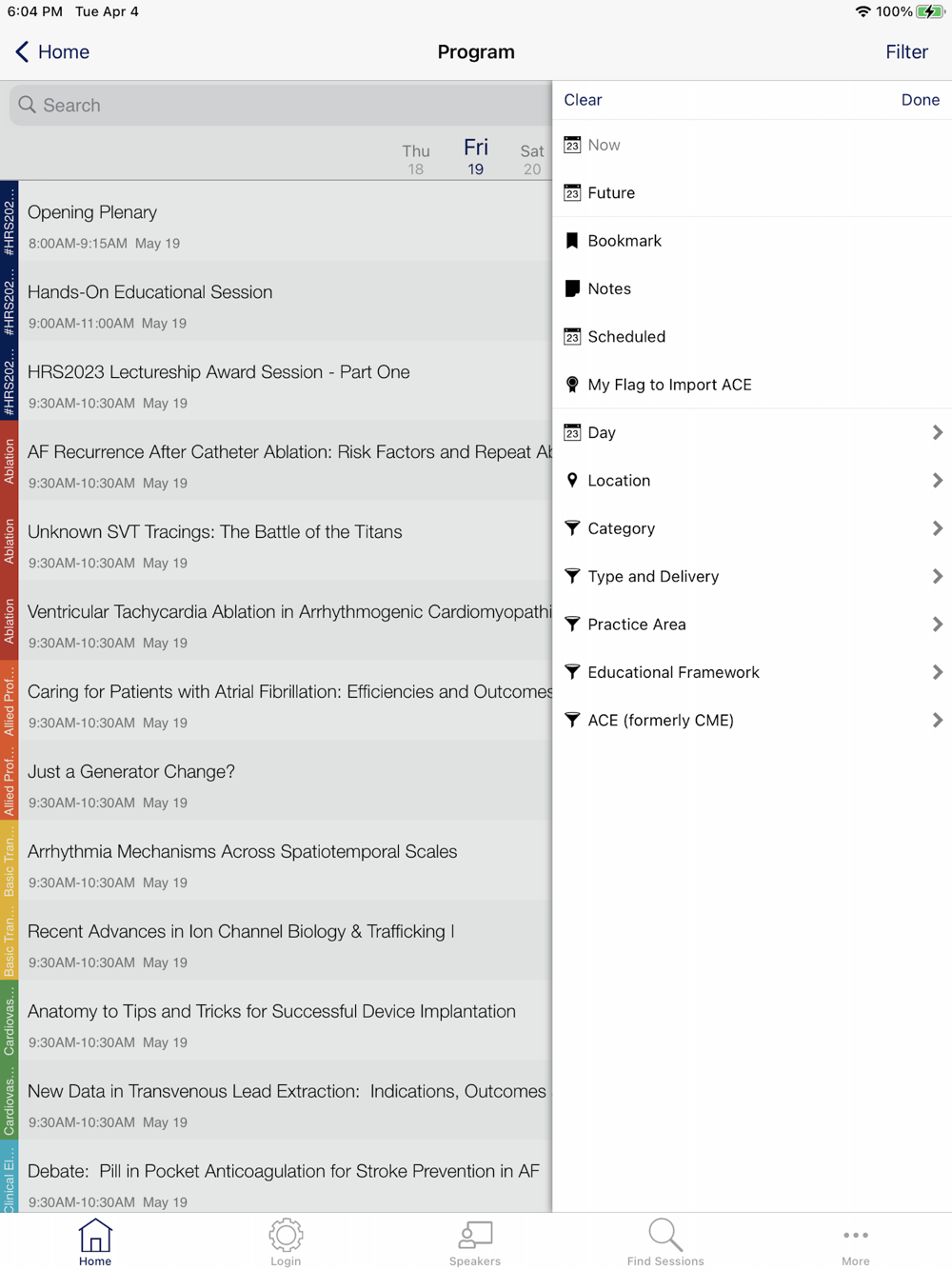
Task: Expand ACE (formerly CME) chevron
Action: [937, 720]
